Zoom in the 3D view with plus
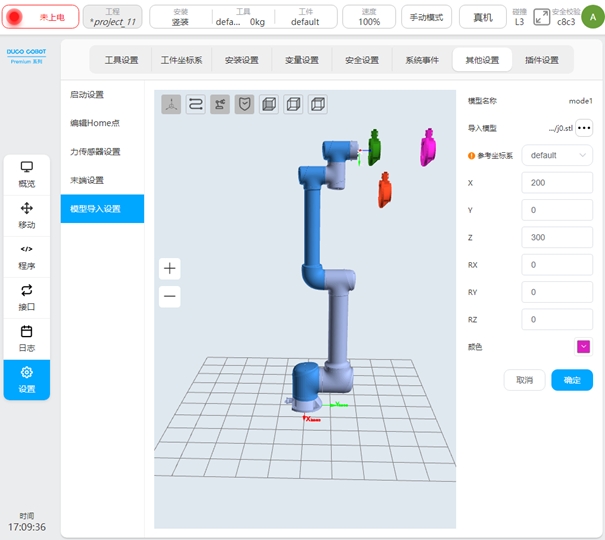Viewport: 605px width, 540px height. pos(170,268)
